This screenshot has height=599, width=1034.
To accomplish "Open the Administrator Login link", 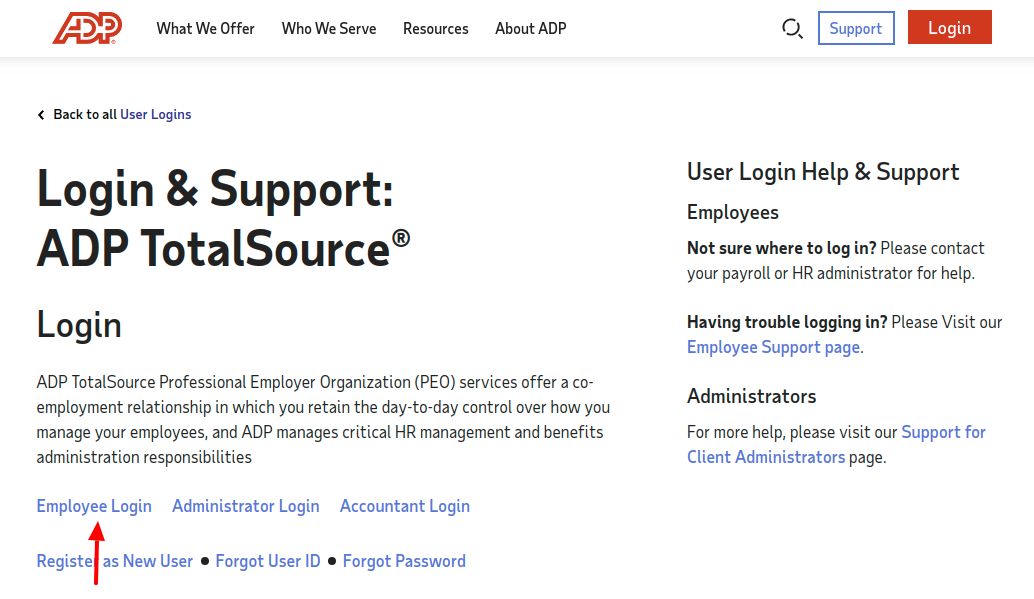I will click(246, 506).
